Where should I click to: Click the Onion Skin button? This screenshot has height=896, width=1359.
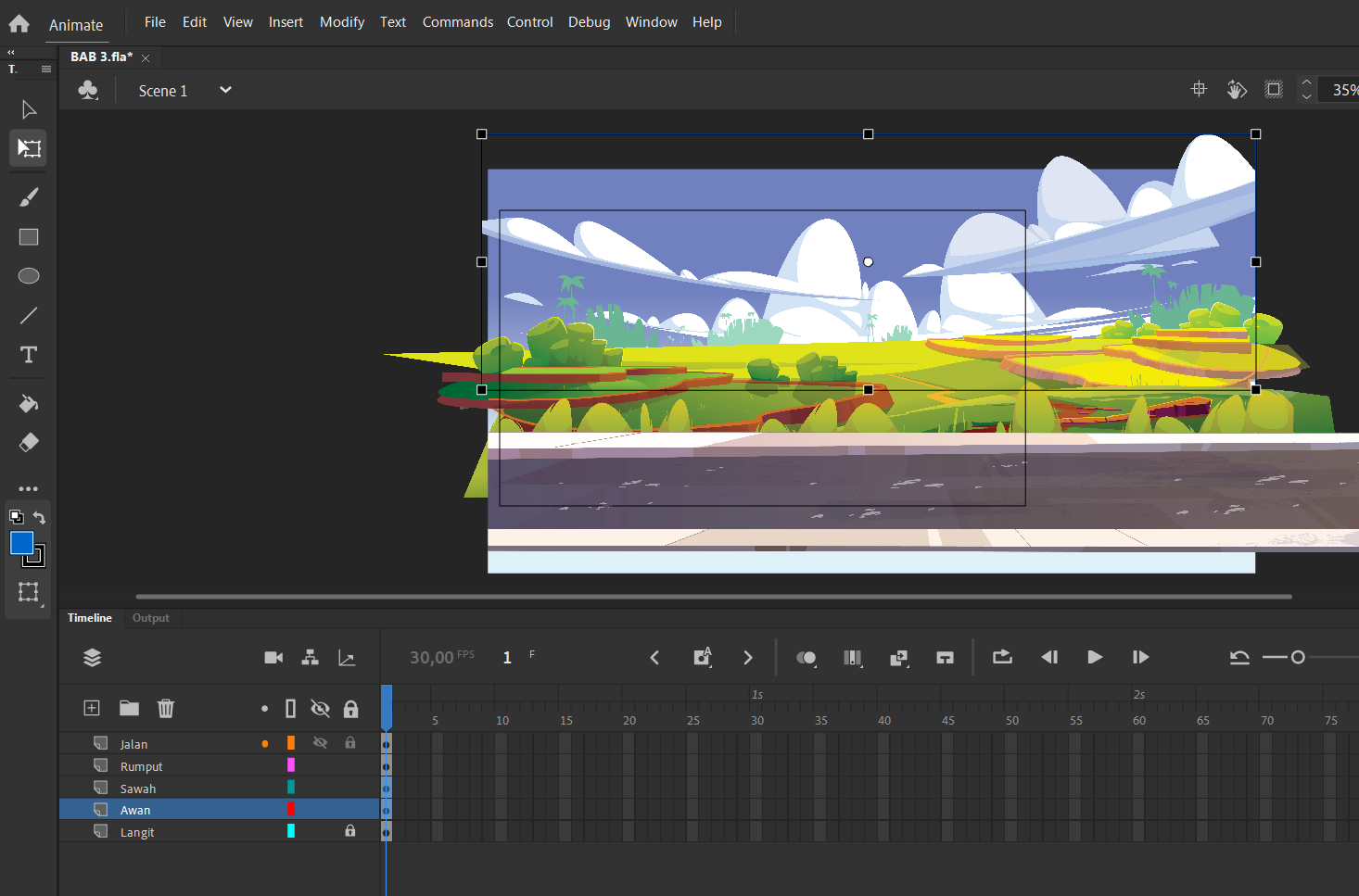click(807, 658)
